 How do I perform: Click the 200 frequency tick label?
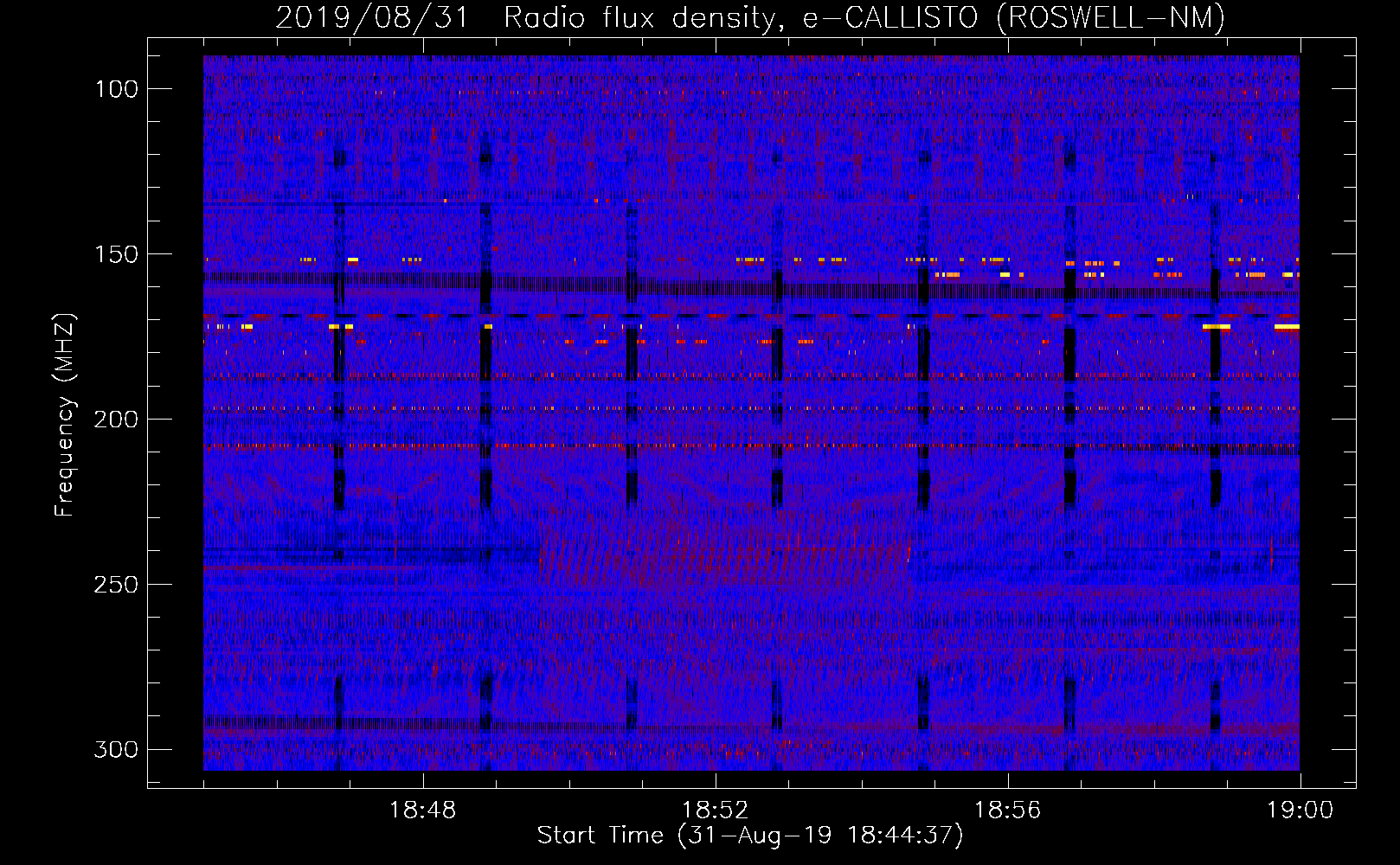[116, 420]
